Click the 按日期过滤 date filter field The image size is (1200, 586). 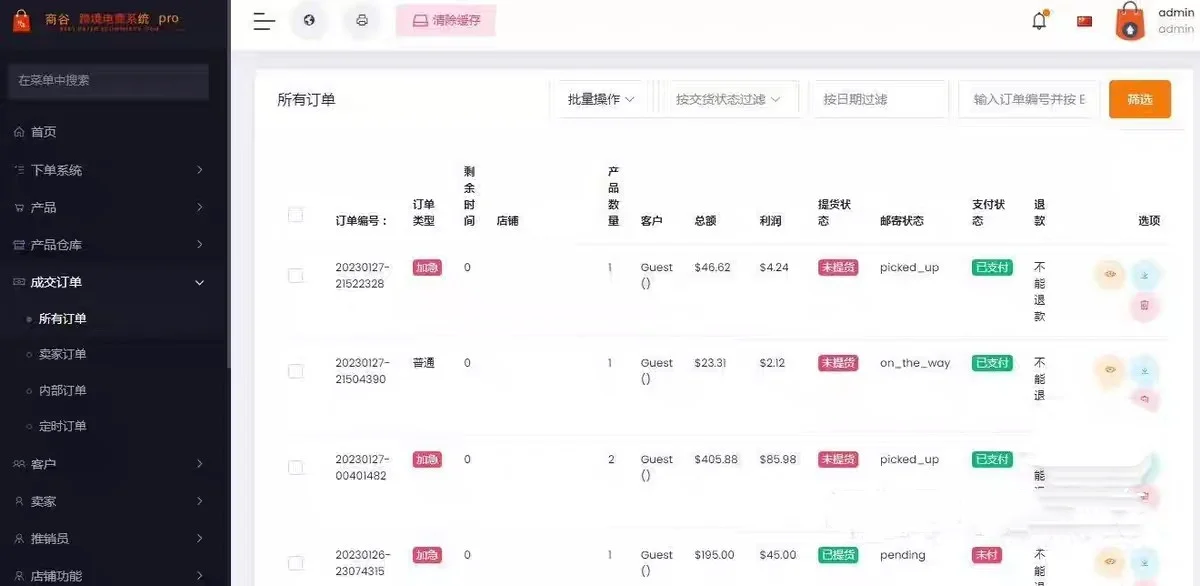878,99
